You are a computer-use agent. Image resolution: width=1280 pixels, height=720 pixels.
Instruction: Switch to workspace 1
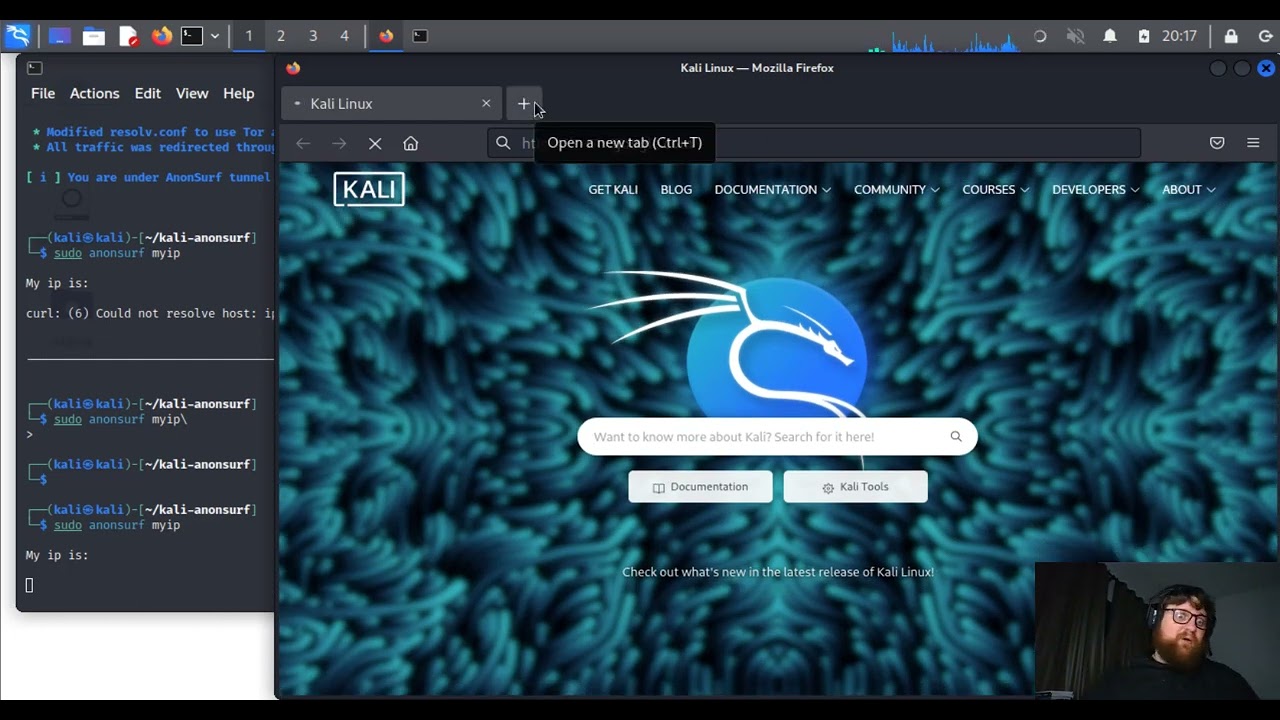click(x=249, y=36)
